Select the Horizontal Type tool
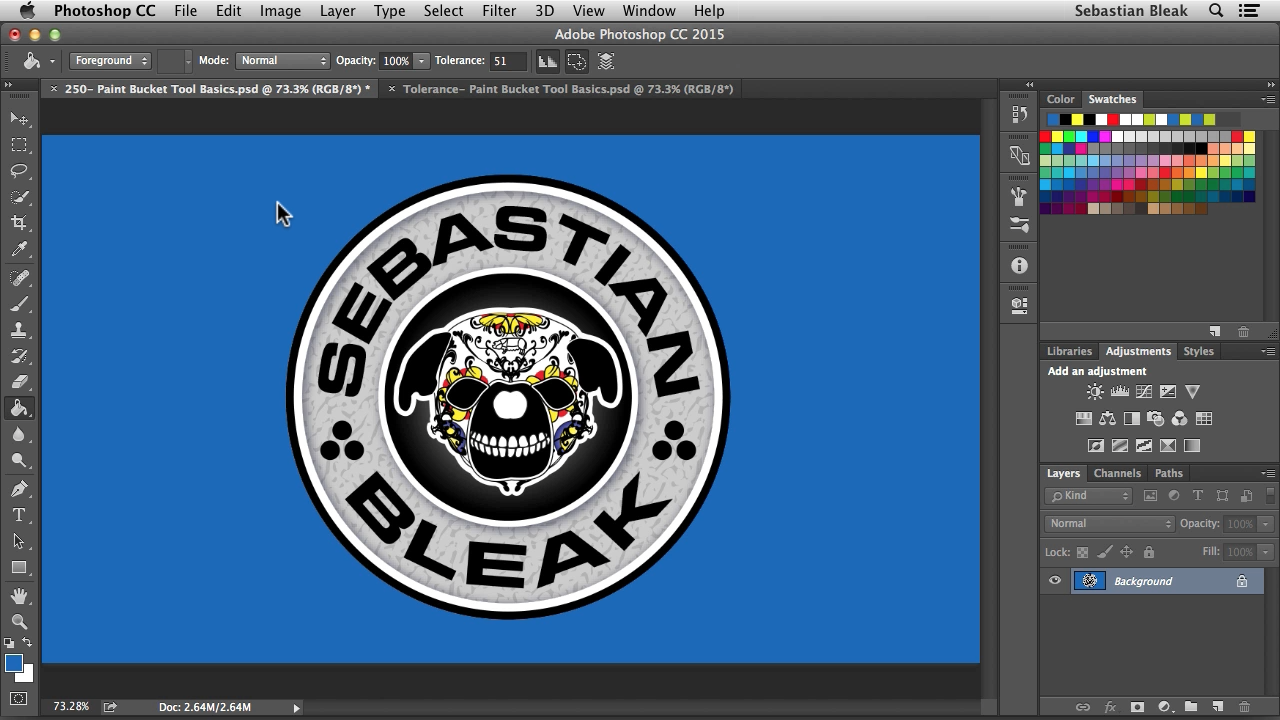 [19, 515]
